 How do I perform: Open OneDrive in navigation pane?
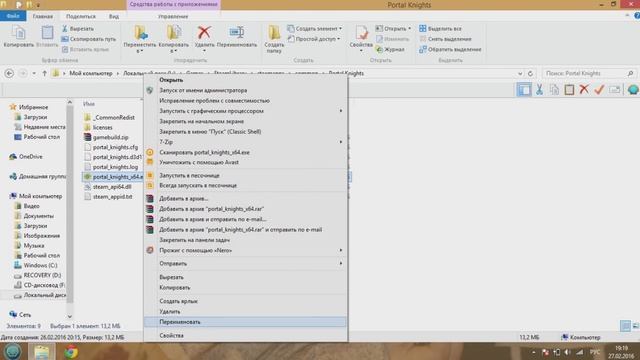pyautogui.click(x=26, y=157)
